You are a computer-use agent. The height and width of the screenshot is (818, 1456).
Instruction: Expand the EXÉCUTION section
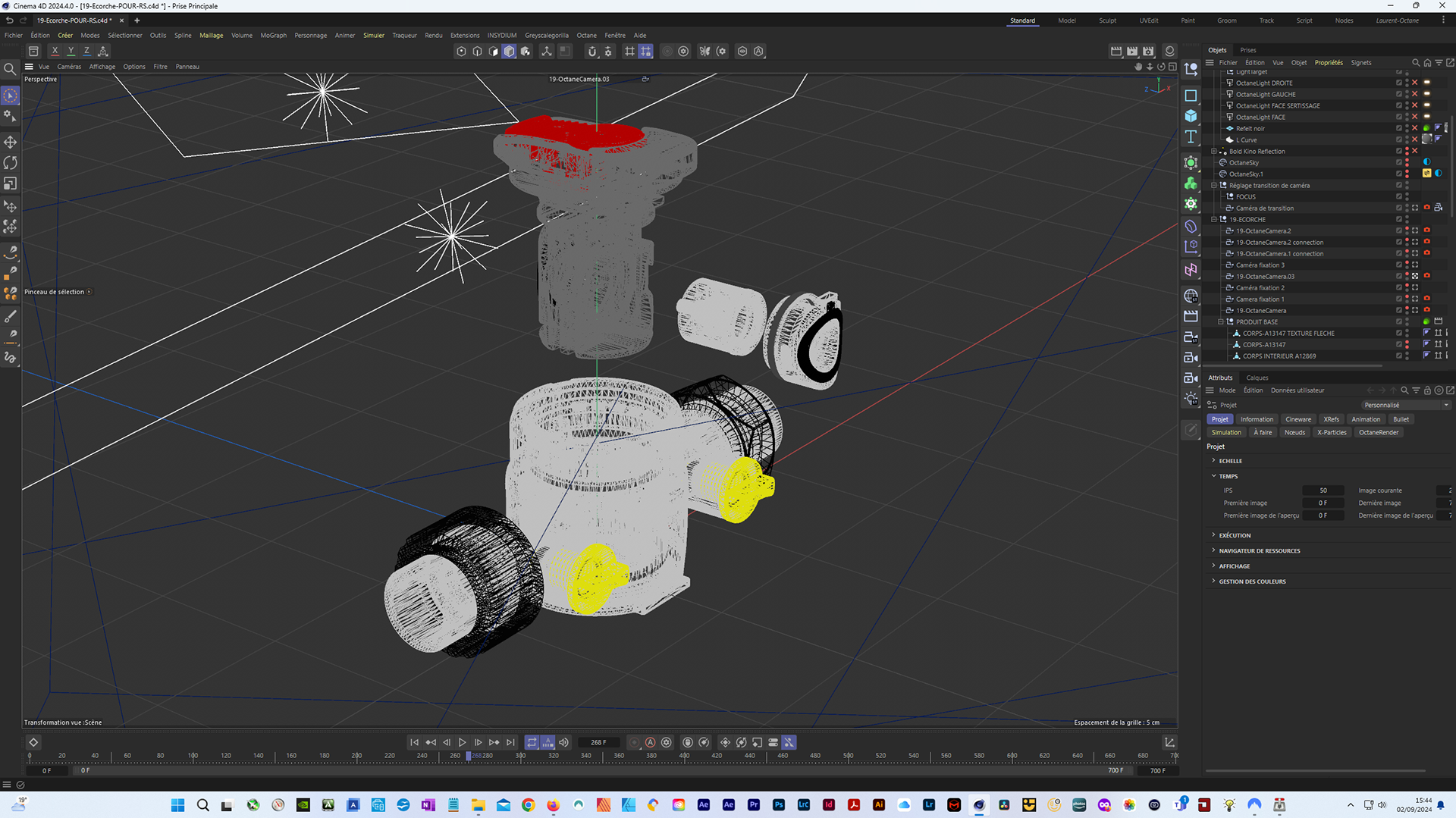click(x=1214, y=535)
